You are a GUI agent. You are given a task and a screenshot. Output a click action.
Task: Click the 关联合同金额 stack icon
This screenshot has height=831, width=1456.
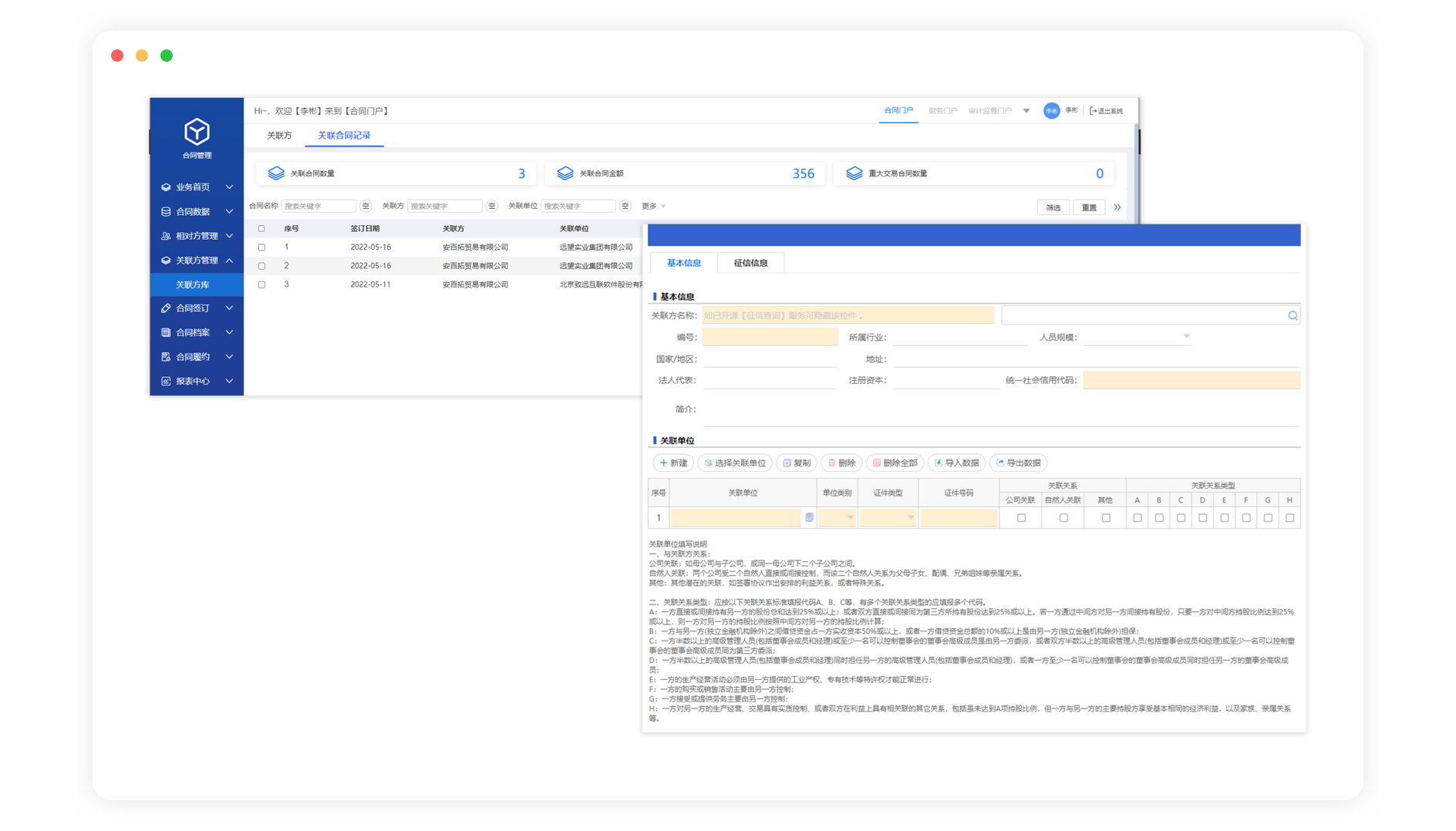coord(565,173)
